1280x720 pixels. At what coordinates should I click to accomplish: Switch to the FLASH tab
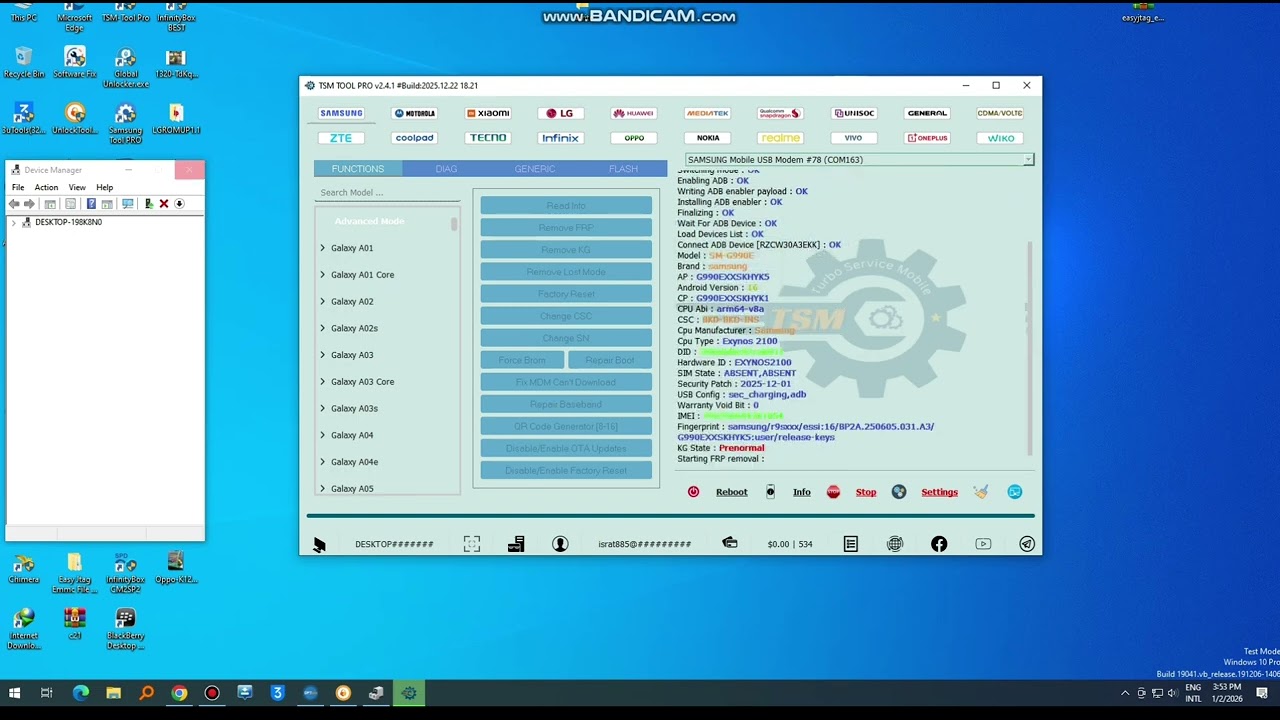623,169
